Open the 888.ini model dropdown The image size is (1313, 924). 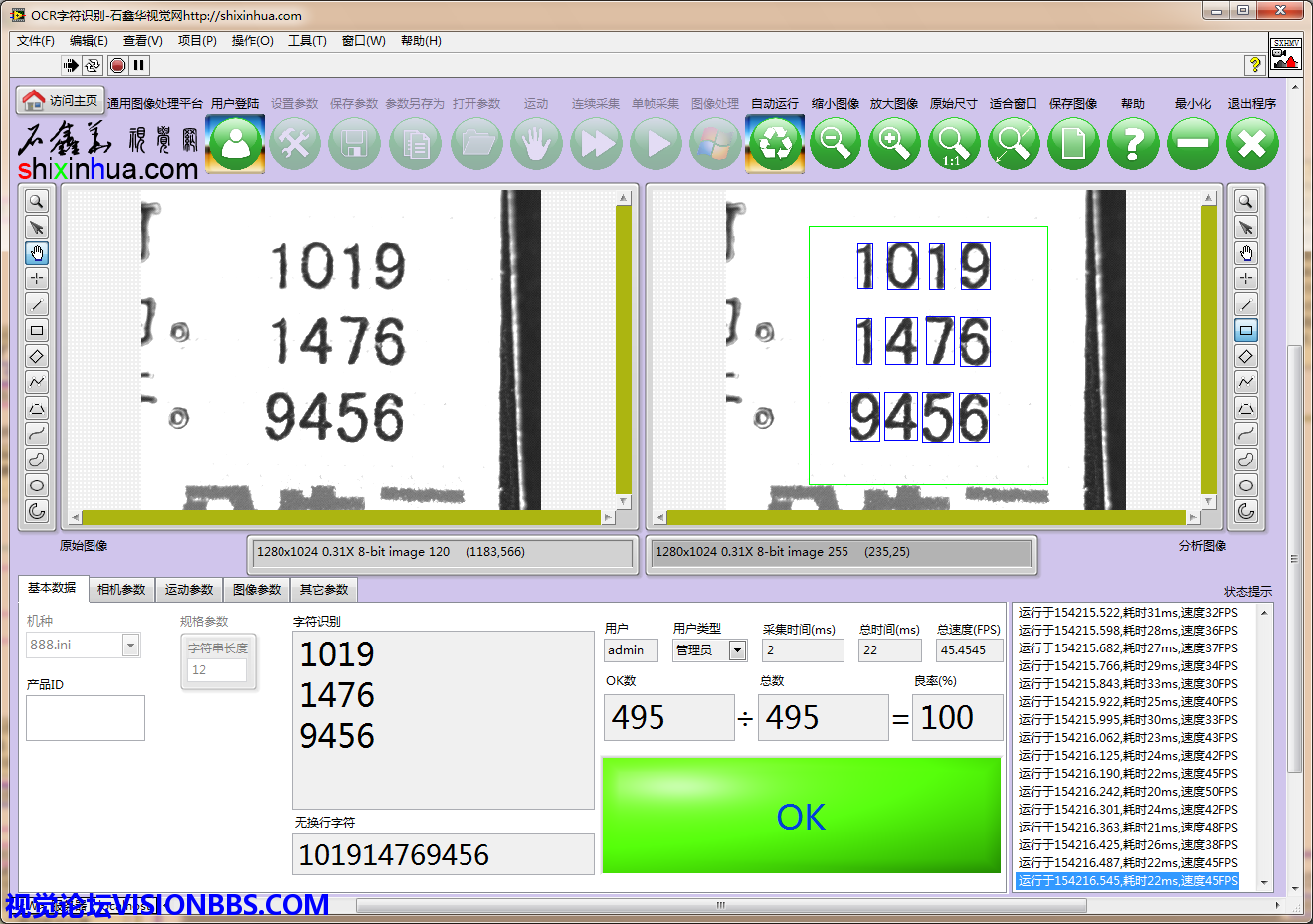pos(130,646)
